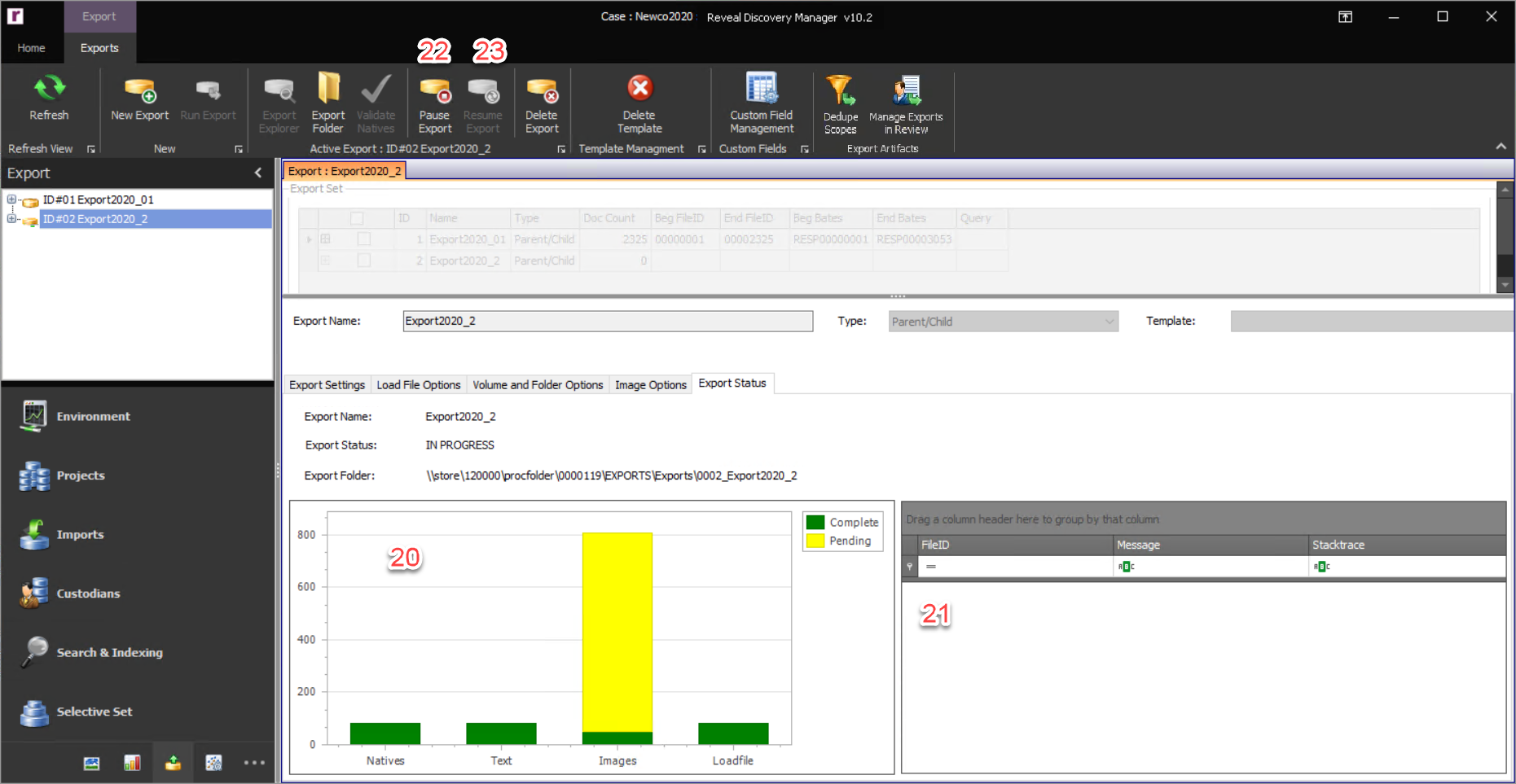Select the Export Status tab
1516x784 pixels.
(732, 383)
